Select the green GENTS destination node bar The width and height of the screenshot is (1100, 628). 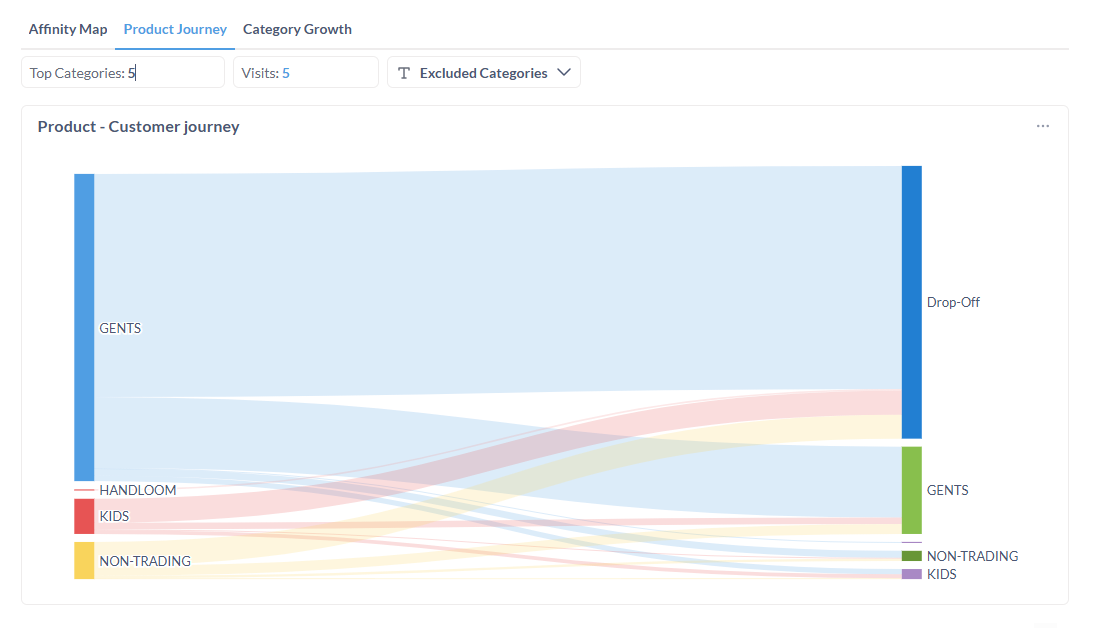911,490
